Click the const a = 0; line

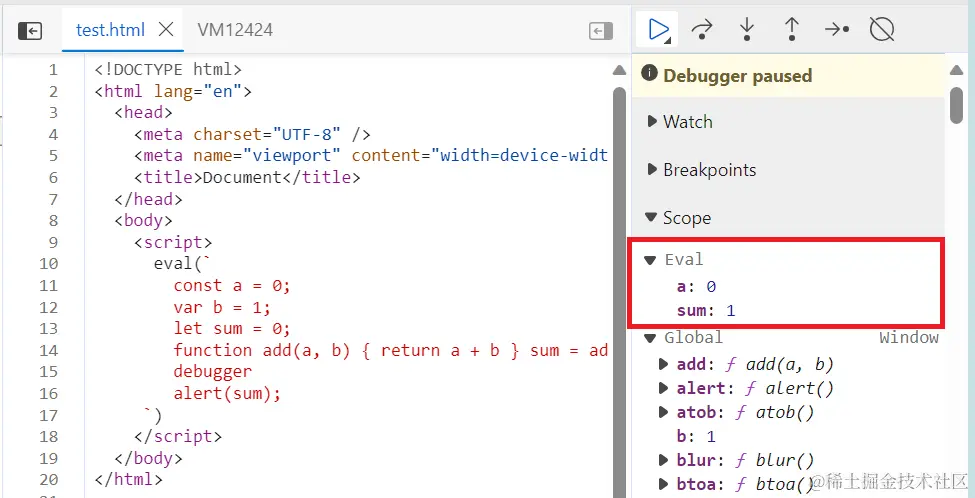click(233, 285)
